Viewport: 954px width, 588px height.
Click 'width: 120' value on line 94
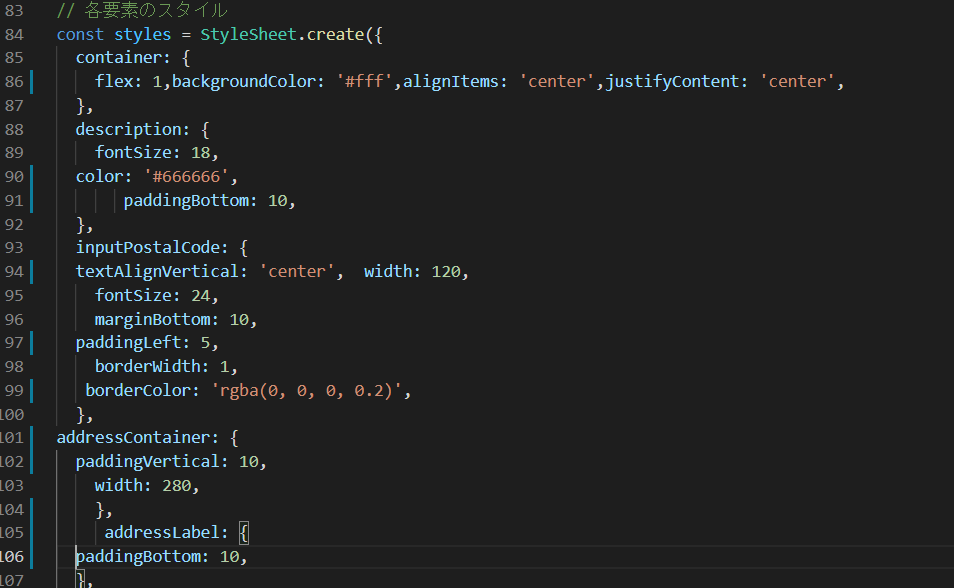click(x=446, y=271)
